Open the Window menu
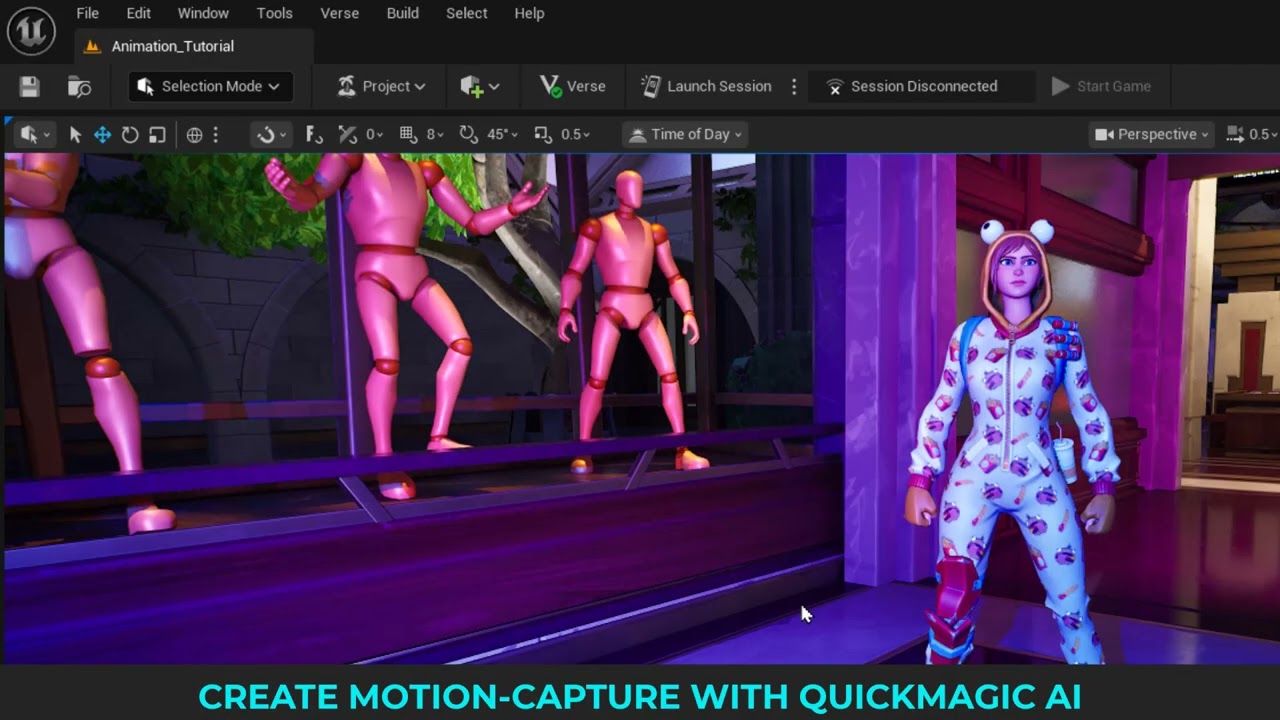The width and height of the screenshot is (1280, 720). (x=203, y=13)
